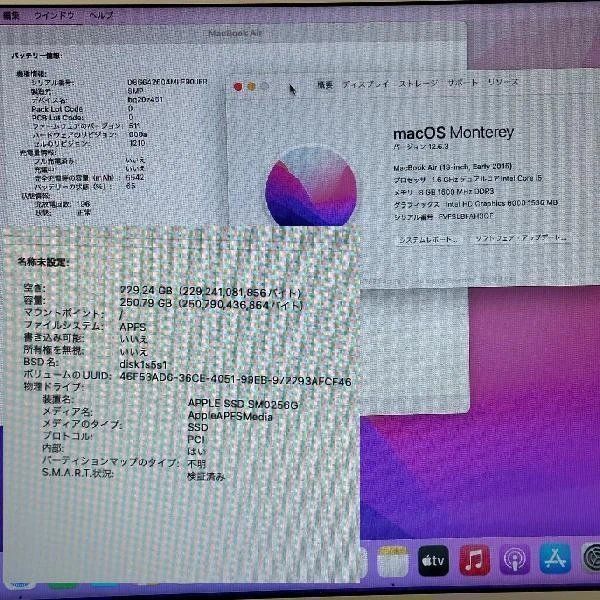Click the "PCB Lot Code:" row

(82, 118)
